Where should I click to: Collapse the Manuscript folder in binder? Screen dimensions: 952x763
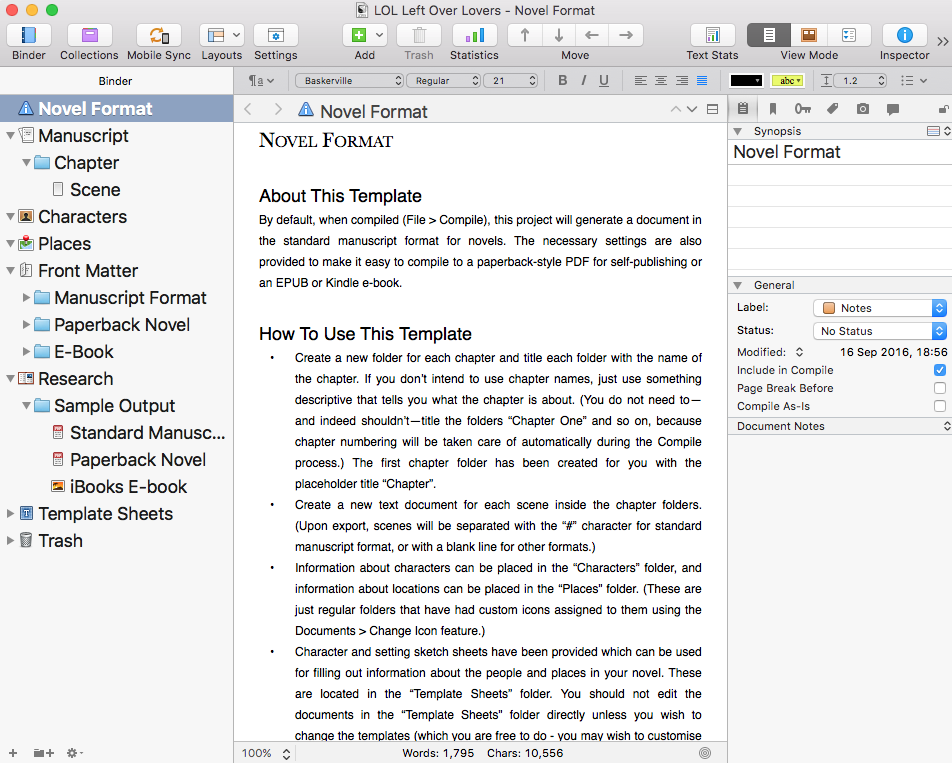click(x=10, y=135)
